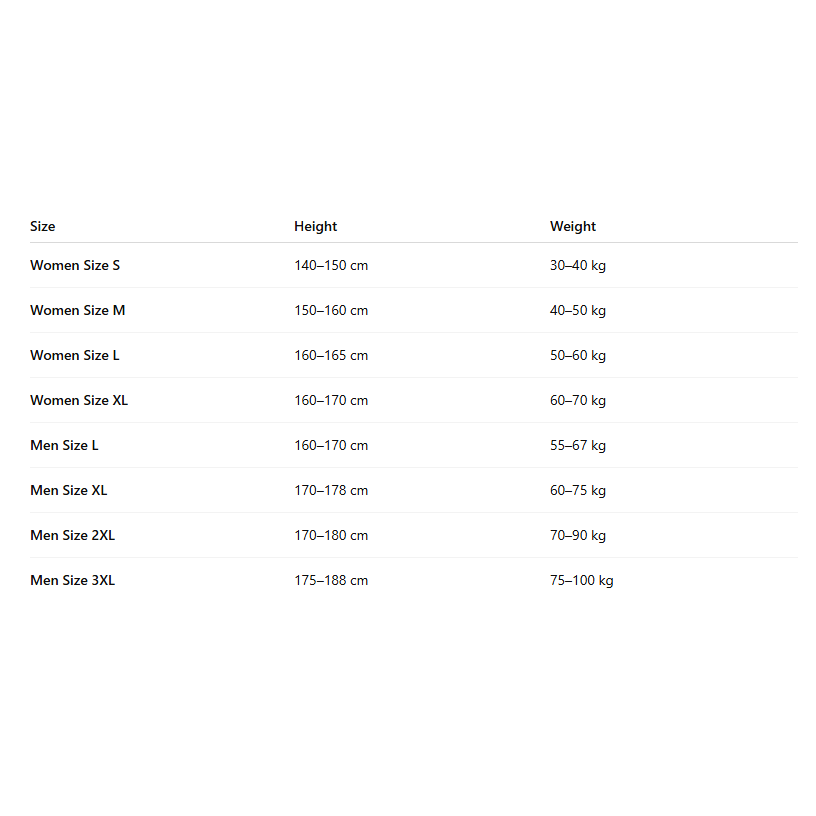
Task: Click the 75–100 kg weight cell
Action: (581, 581)
